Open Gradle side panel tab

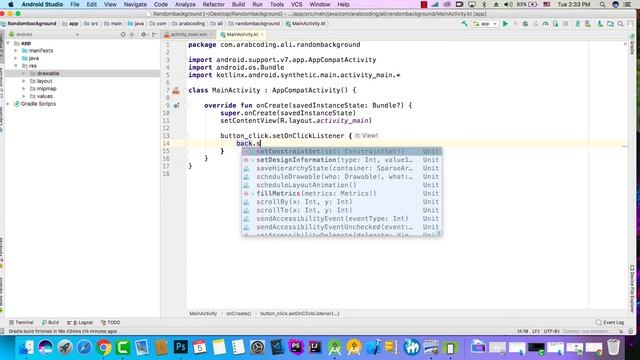pos(632,45)
